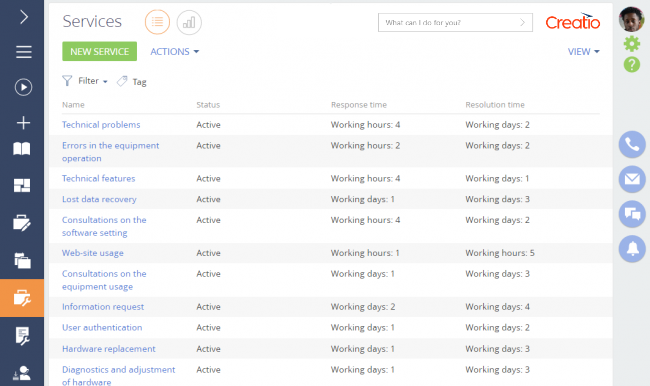Open the VIEW dropdown menu
This screenshot has height=386, width=650.
tap(584, 52)
